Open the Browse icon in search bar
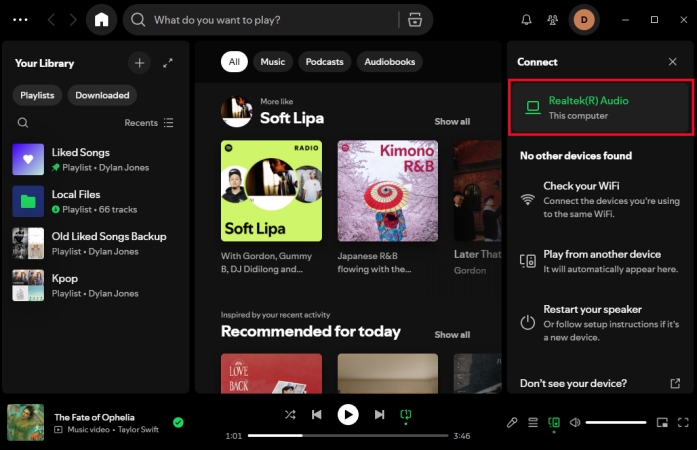This screenshot has width=697, height=450. [x=415, y=20]
